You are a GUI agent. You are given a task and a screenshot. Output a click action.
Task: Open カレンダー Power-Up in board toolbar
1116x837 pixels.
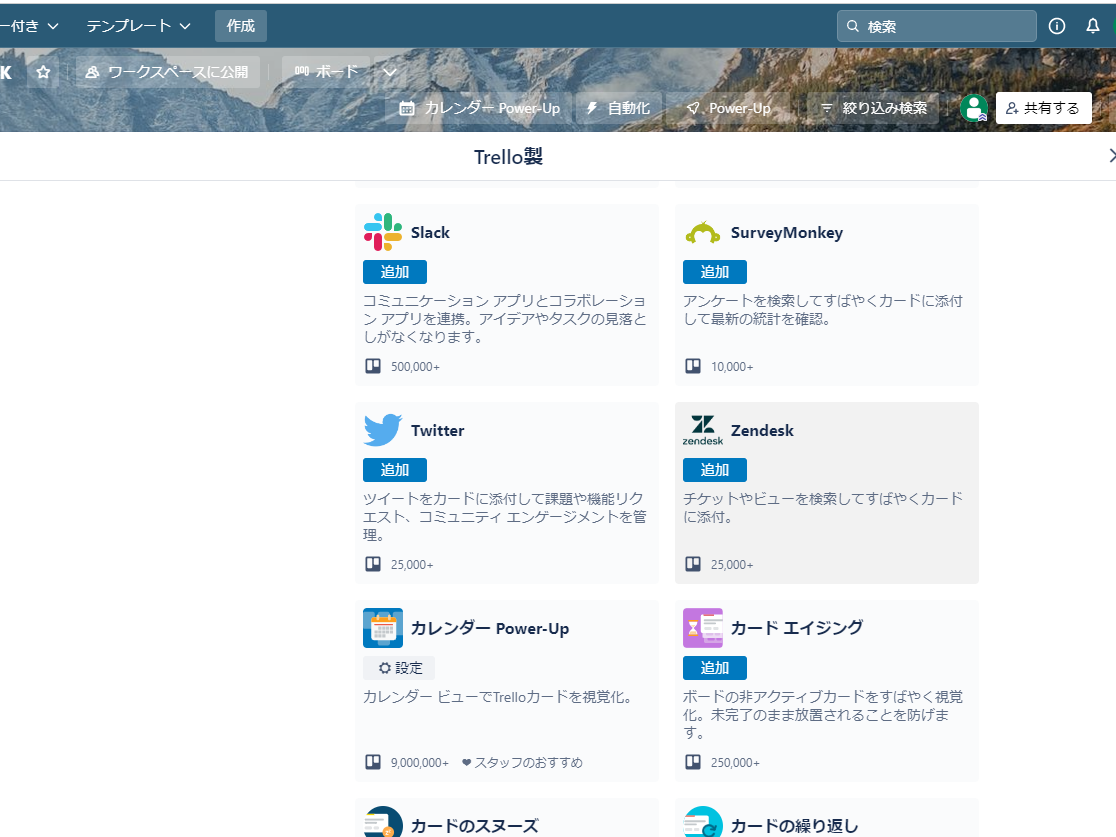(480, 108)
